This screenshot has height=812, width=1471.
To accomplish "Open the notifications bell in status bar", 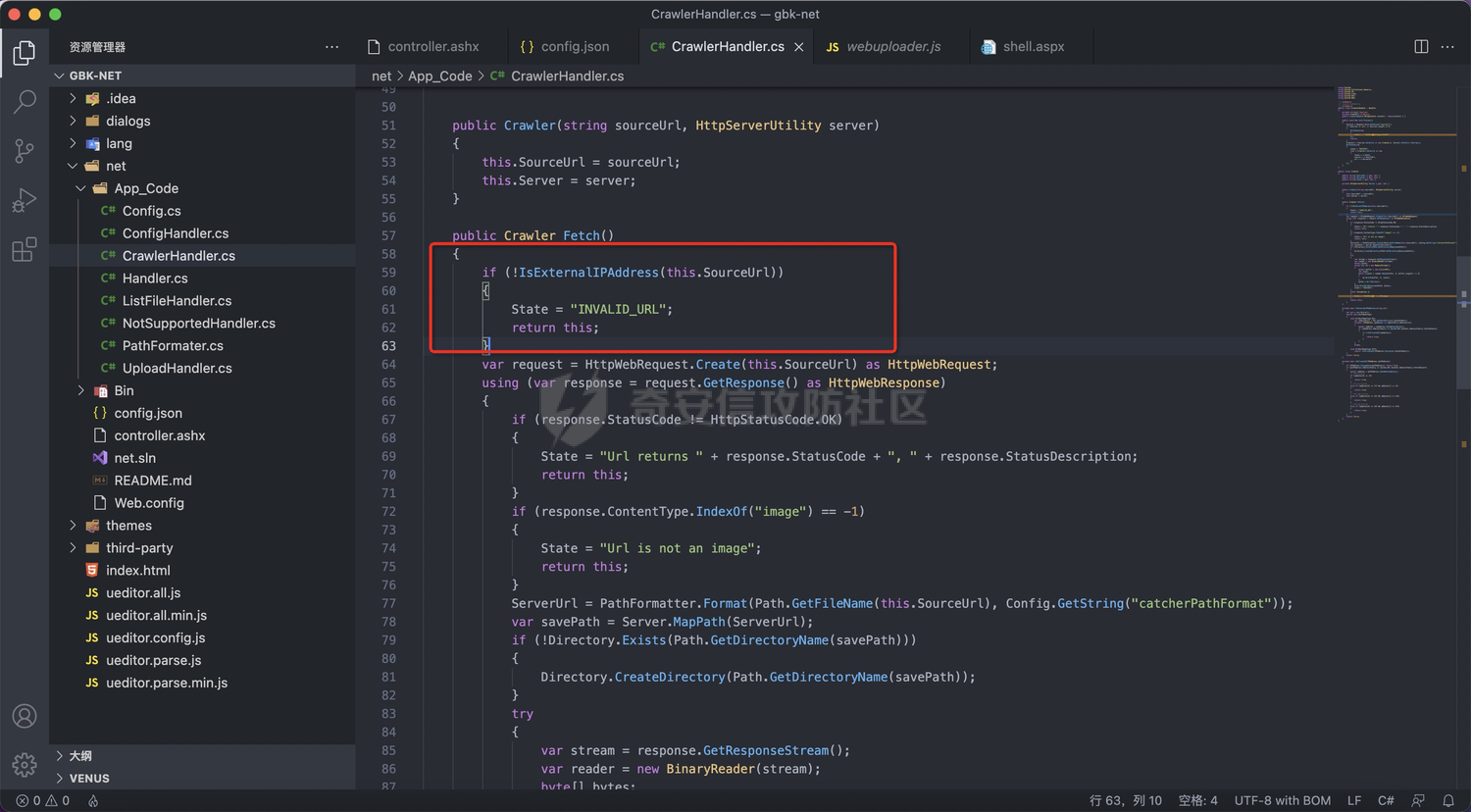I will click(x=1448, y=800).
